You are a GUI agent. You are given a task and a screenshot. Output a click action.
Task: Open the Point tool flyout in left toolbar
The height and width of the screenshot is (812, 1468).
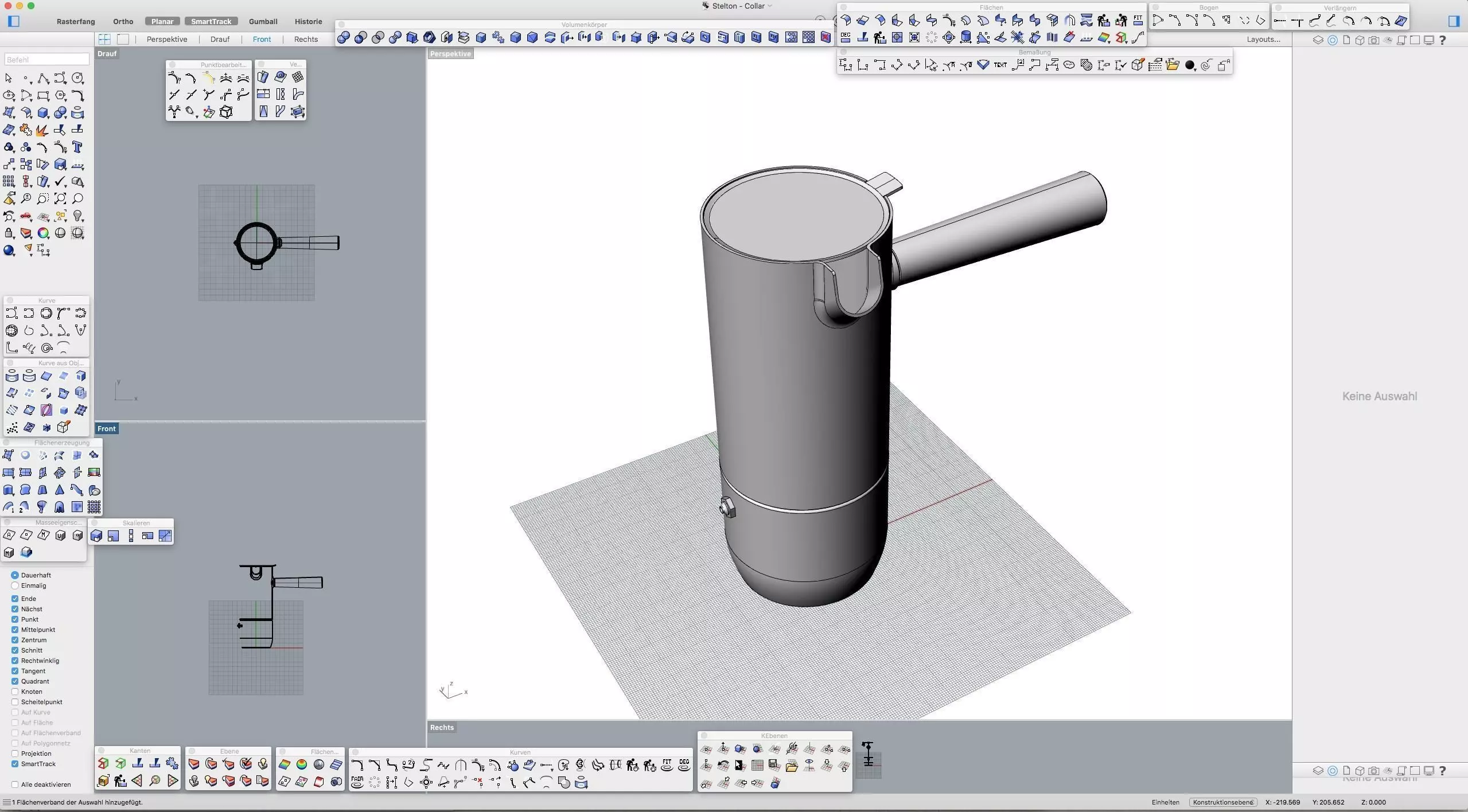[x=26, y=79]
